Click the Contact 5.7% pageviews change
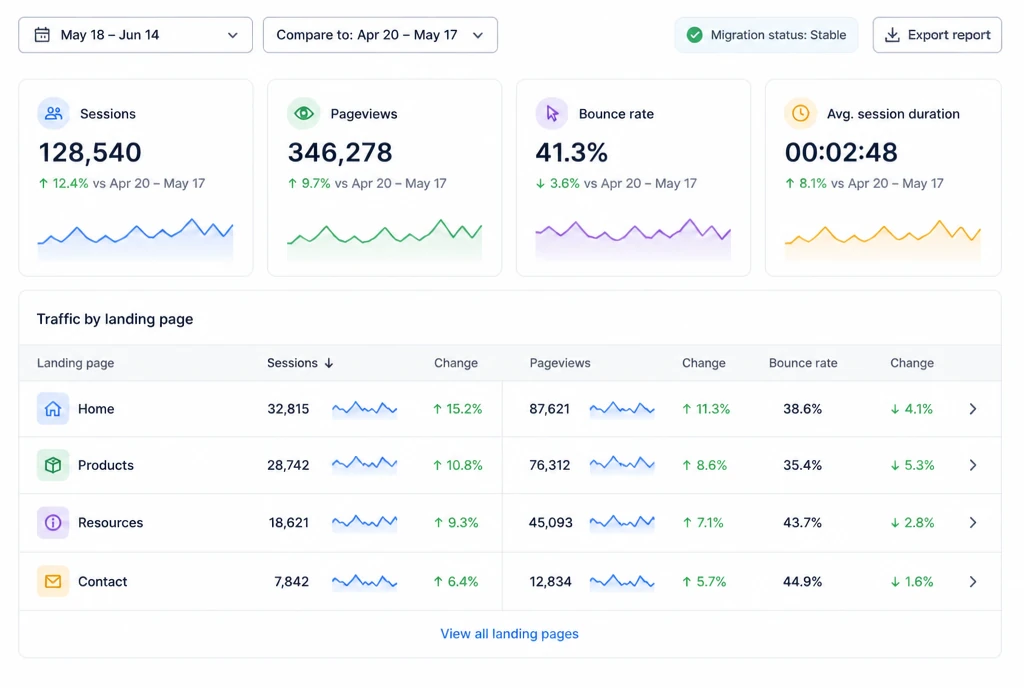Image resolution: width=1024 pixels, height=688 pixels. [704, 582]
